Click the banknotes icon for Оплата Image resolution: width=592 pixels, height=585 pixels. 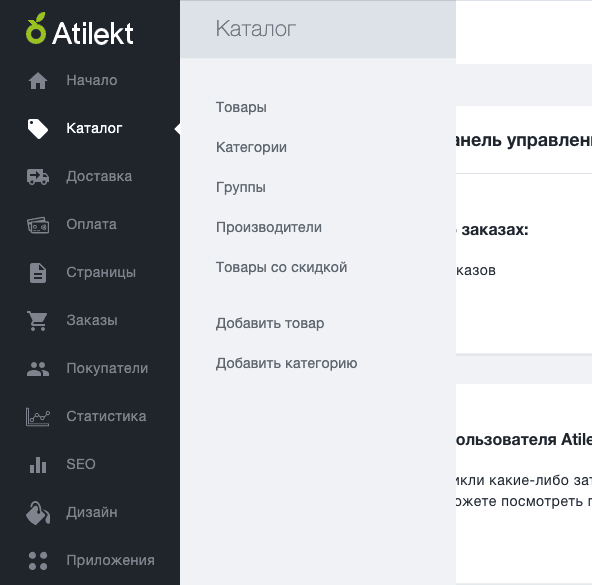pos(38,225)
